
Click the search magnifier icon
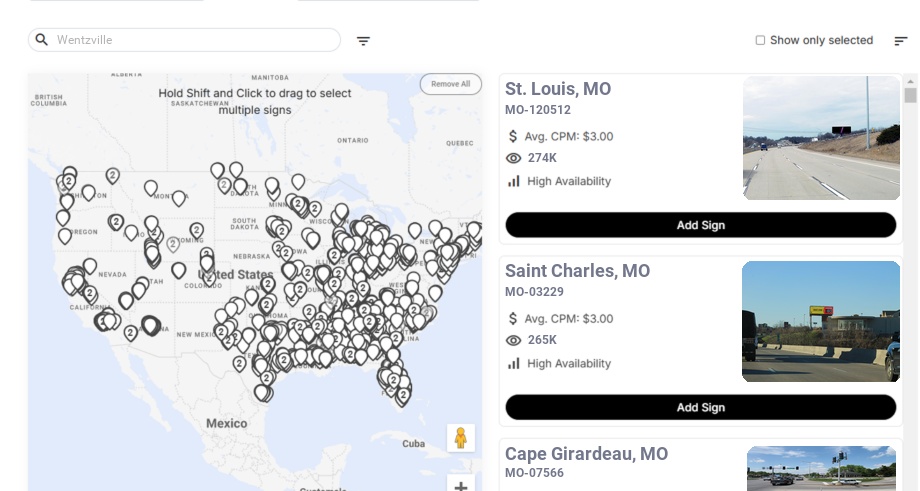(x=42, y=39)
